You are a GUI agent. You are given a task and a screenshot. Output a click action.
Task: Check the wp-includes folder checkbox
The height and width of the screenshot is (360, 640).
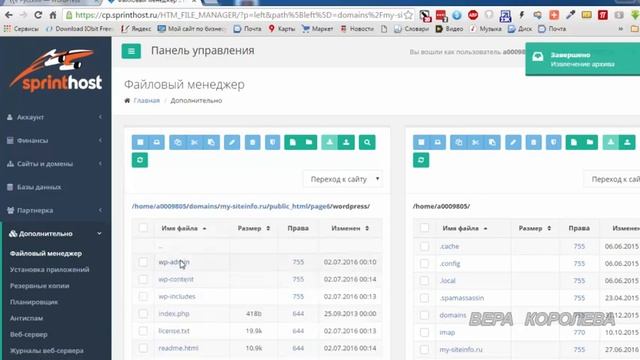(x=143, y=296)
